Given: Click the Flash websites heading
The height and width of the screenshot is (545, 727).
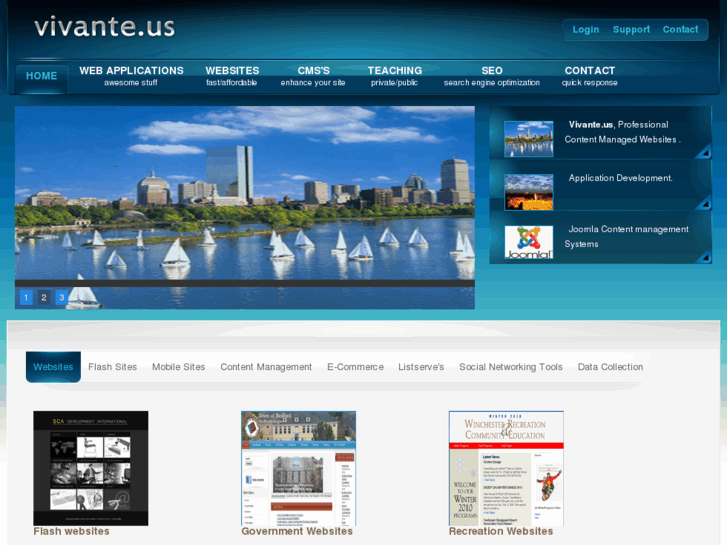Looking at the screenshot, I should [x=71, y=532].
